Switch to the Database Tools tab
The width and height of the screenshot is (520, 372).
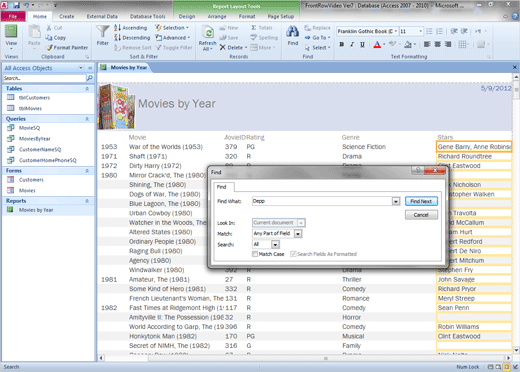point(147,16)
